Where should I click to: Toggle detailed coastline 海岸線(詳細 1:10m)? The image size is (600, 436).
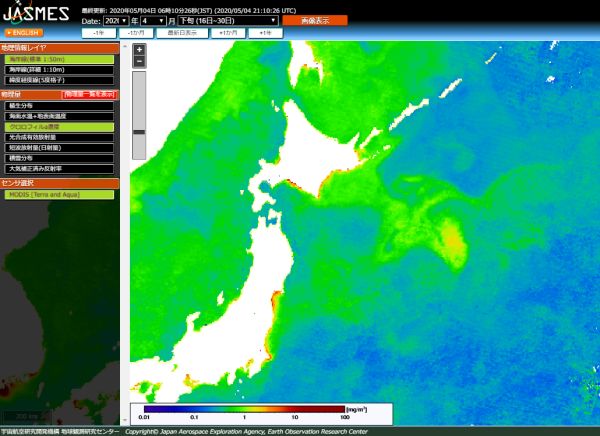pyautogui.click(x=59, y=70)
